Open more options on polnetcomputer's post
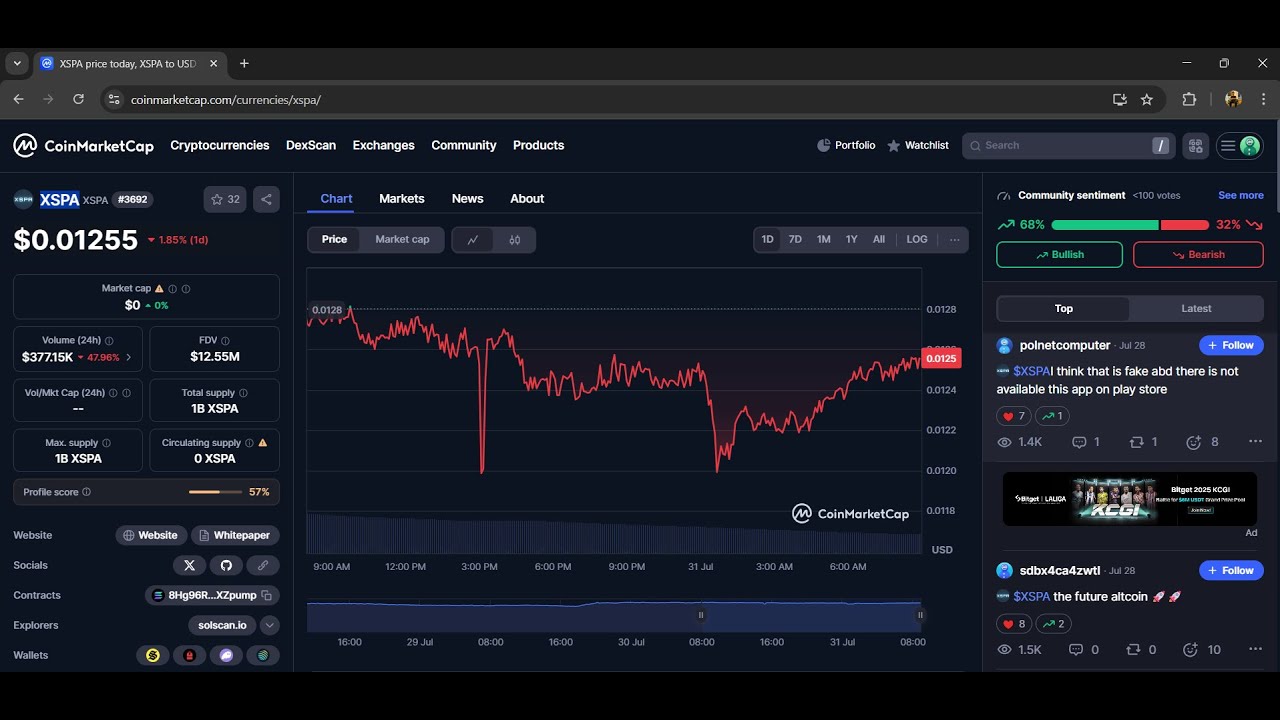The image size is (1280, 720). coord(1255,442)
